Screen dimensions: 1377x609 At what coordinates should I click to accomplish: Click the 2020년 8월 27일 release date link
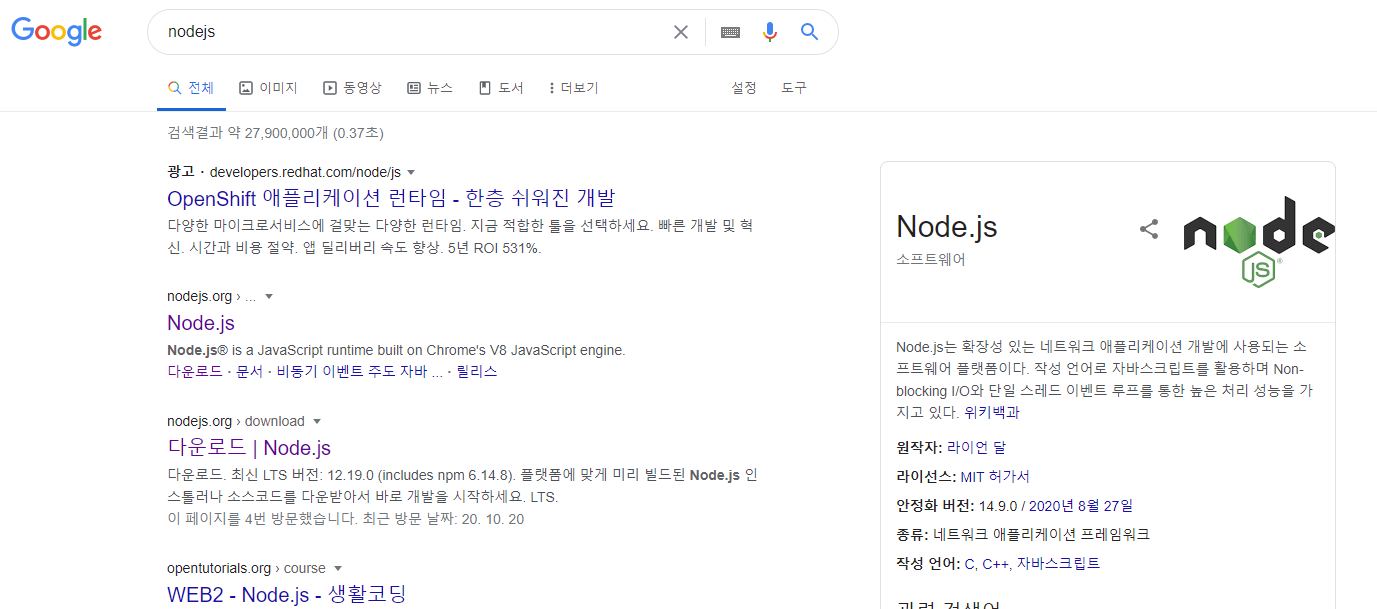(1079, 505)
